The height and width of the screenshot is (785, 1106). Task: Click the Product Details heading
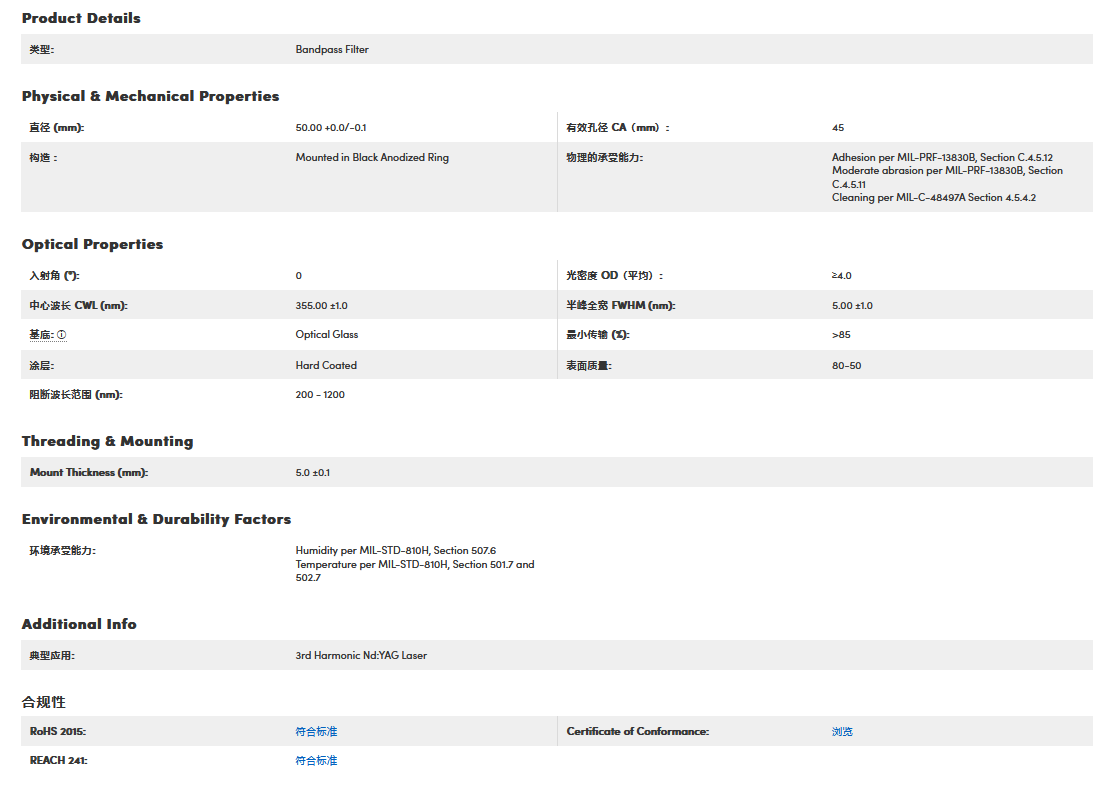(x=81, y=18)
